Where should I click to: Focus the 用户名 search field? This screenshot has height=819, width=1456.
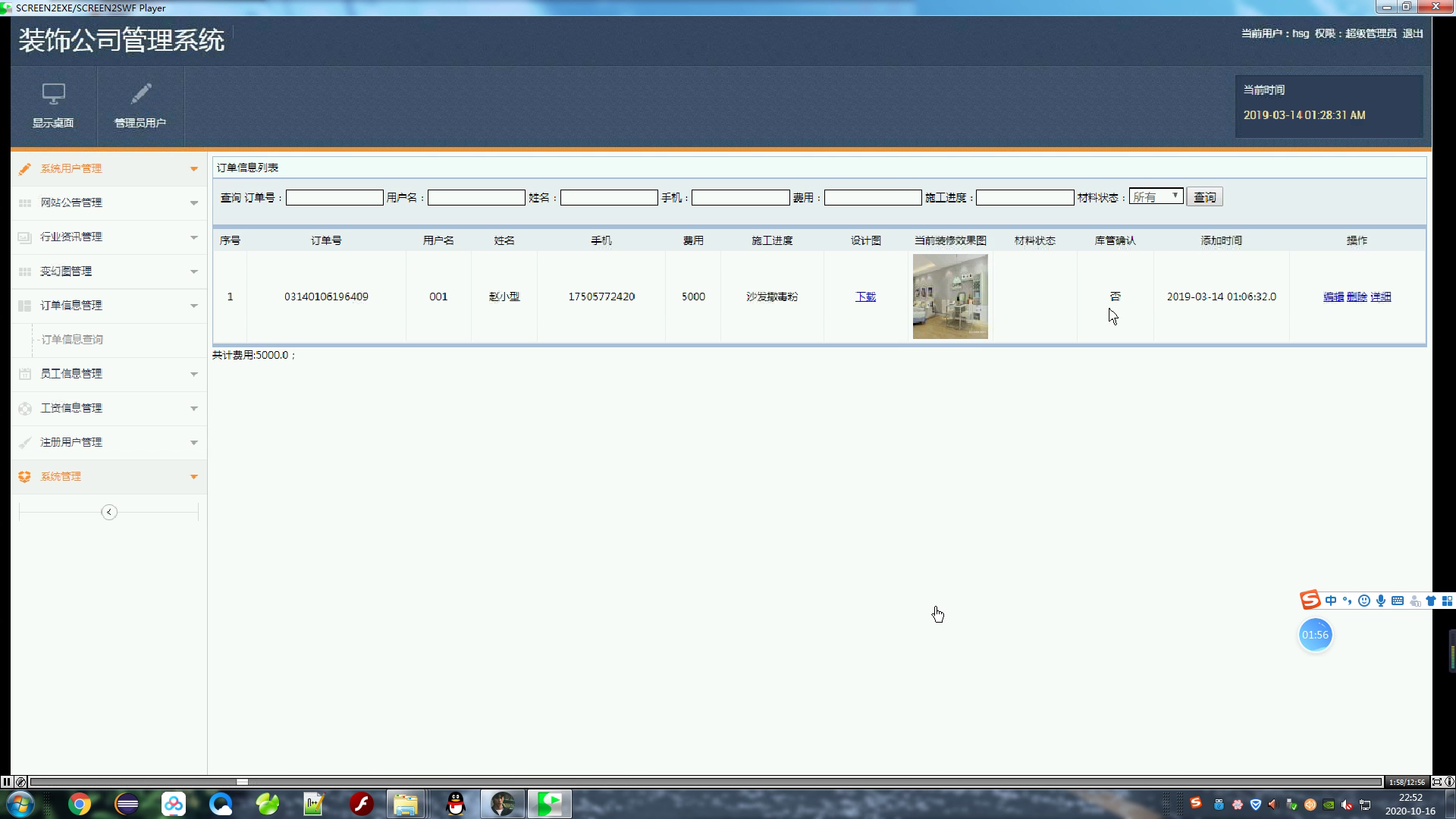[x=476, y=197]
